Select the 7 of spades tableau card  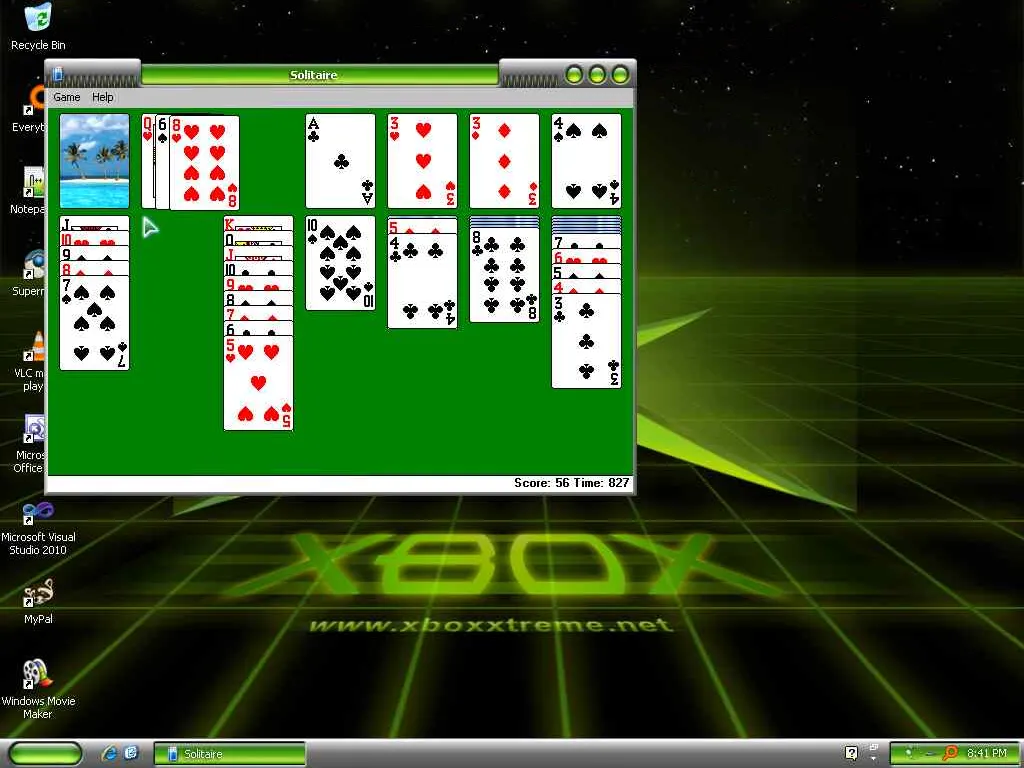coord(95,323)
